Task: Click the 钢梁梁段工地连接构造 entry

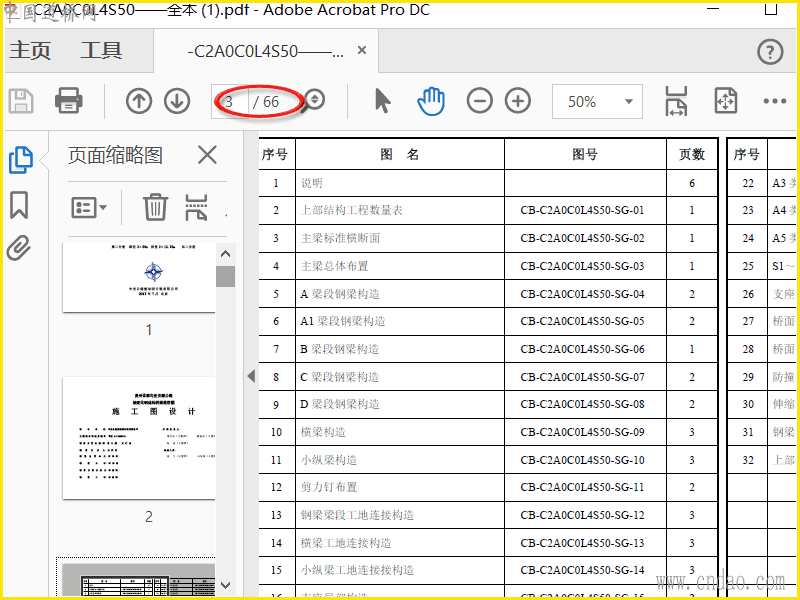Action: pyautogui.click(x=357, y=515)
